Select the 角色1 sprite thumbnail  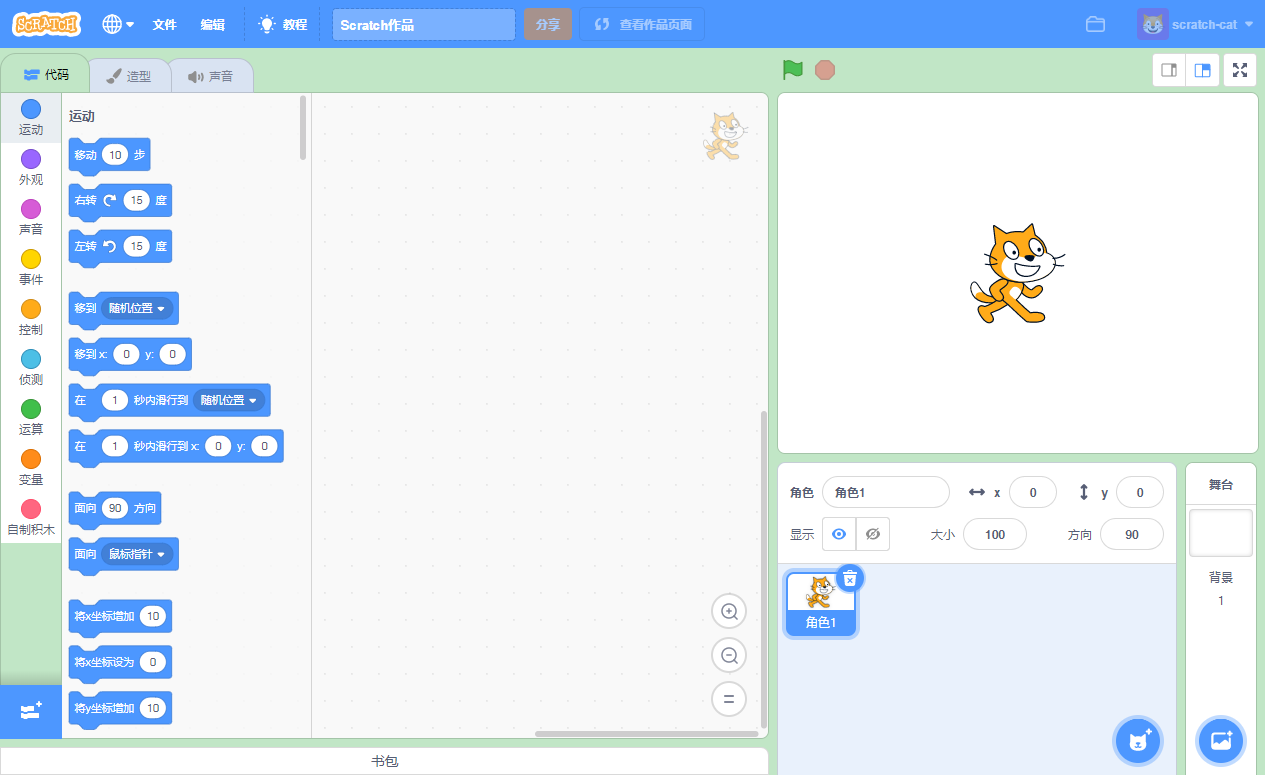(x=820, y=604)
